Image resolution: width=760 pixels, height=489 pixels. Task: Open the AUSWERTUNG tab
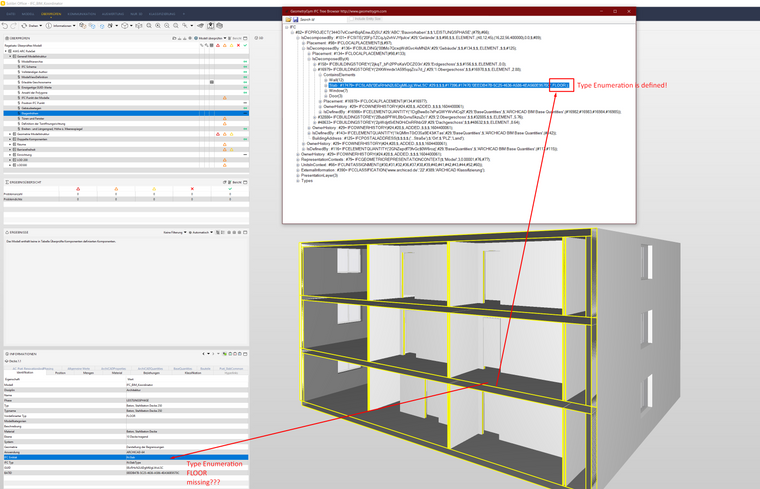[113, 14]
